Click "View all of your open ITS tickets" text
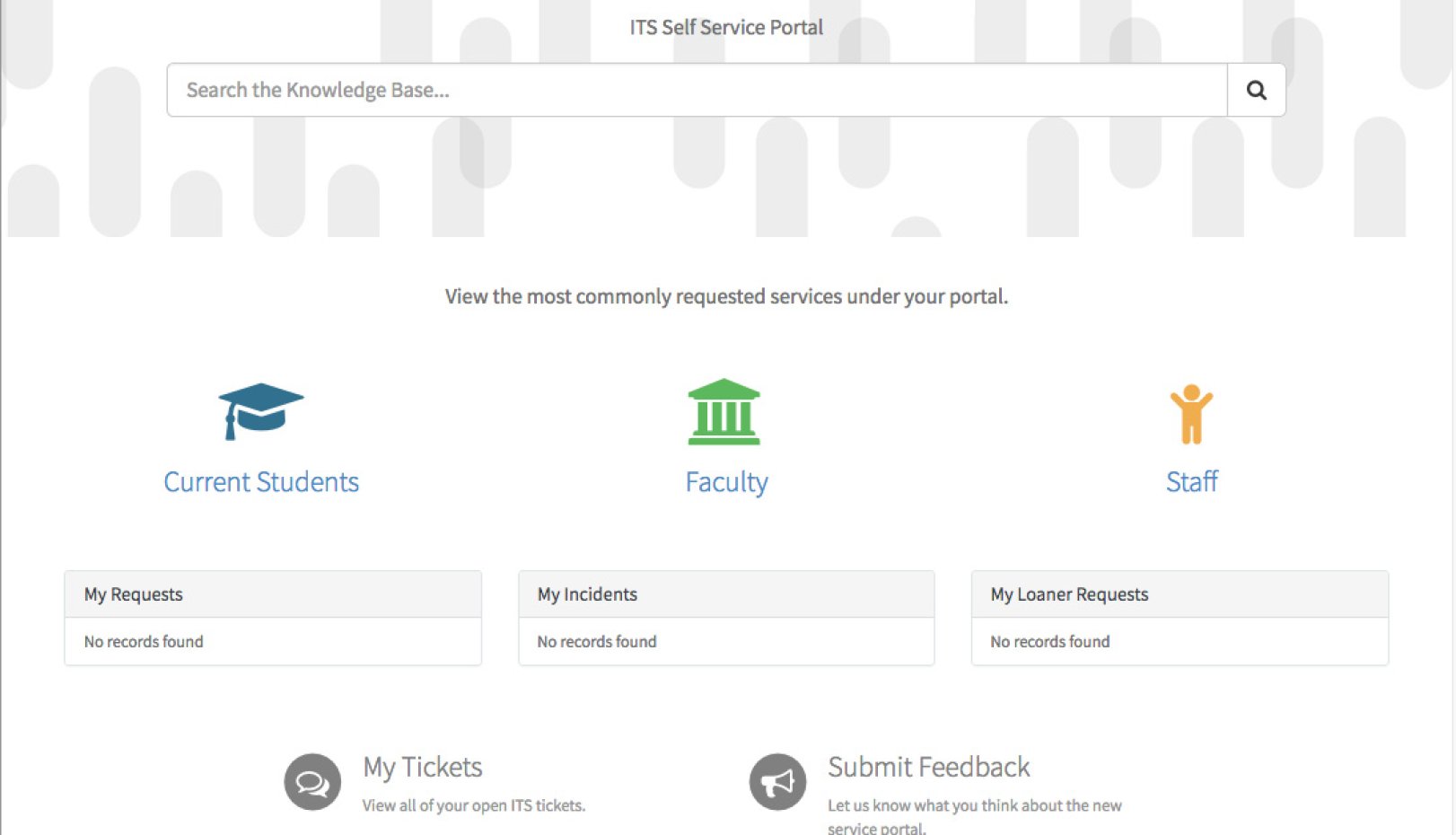The image size is (1456, 835). pyautogui.click(x=473, y=806)
